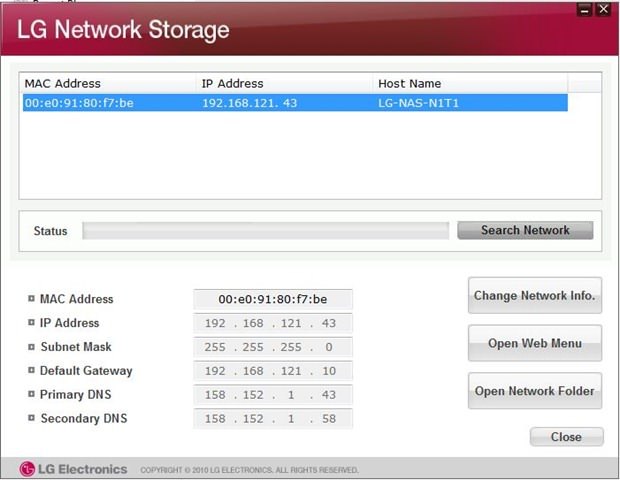Open Web Menu for the NAS

pos(535,343)
